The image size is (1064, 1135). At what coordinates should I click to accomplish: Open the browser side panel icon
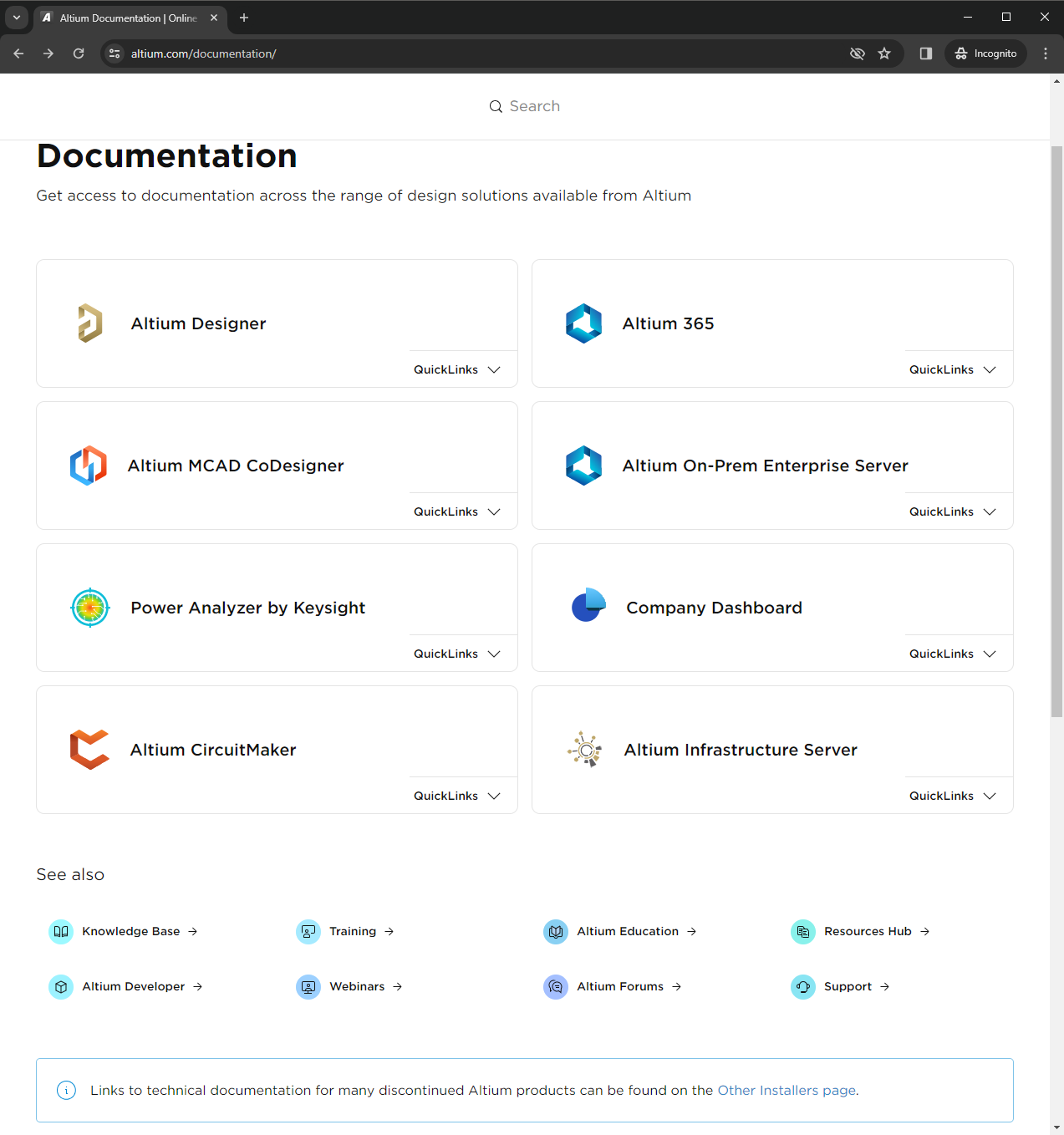[x=926, y=53]
